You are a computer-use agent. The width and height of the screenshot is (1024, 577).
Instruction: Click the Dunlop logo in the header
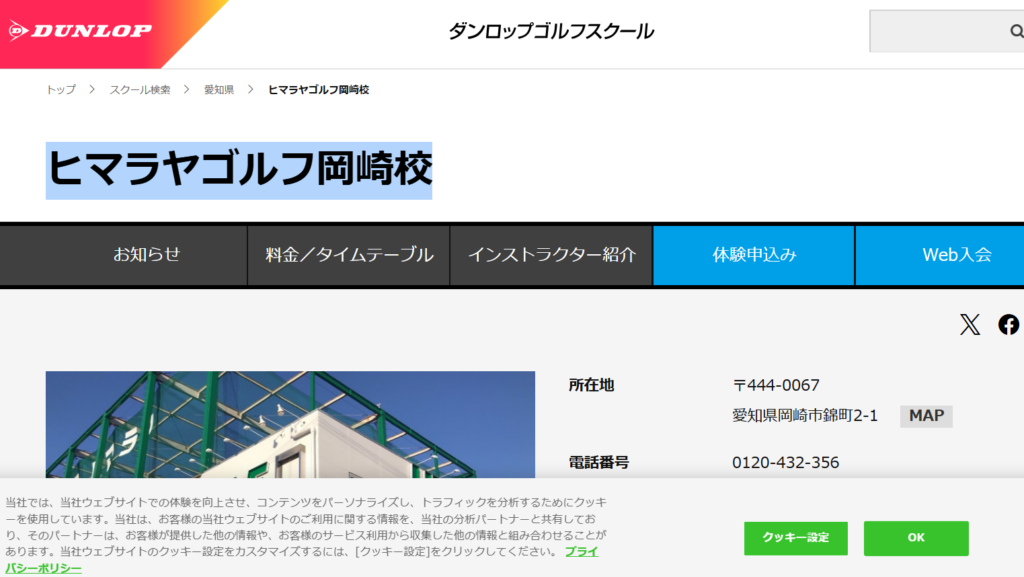82,31
